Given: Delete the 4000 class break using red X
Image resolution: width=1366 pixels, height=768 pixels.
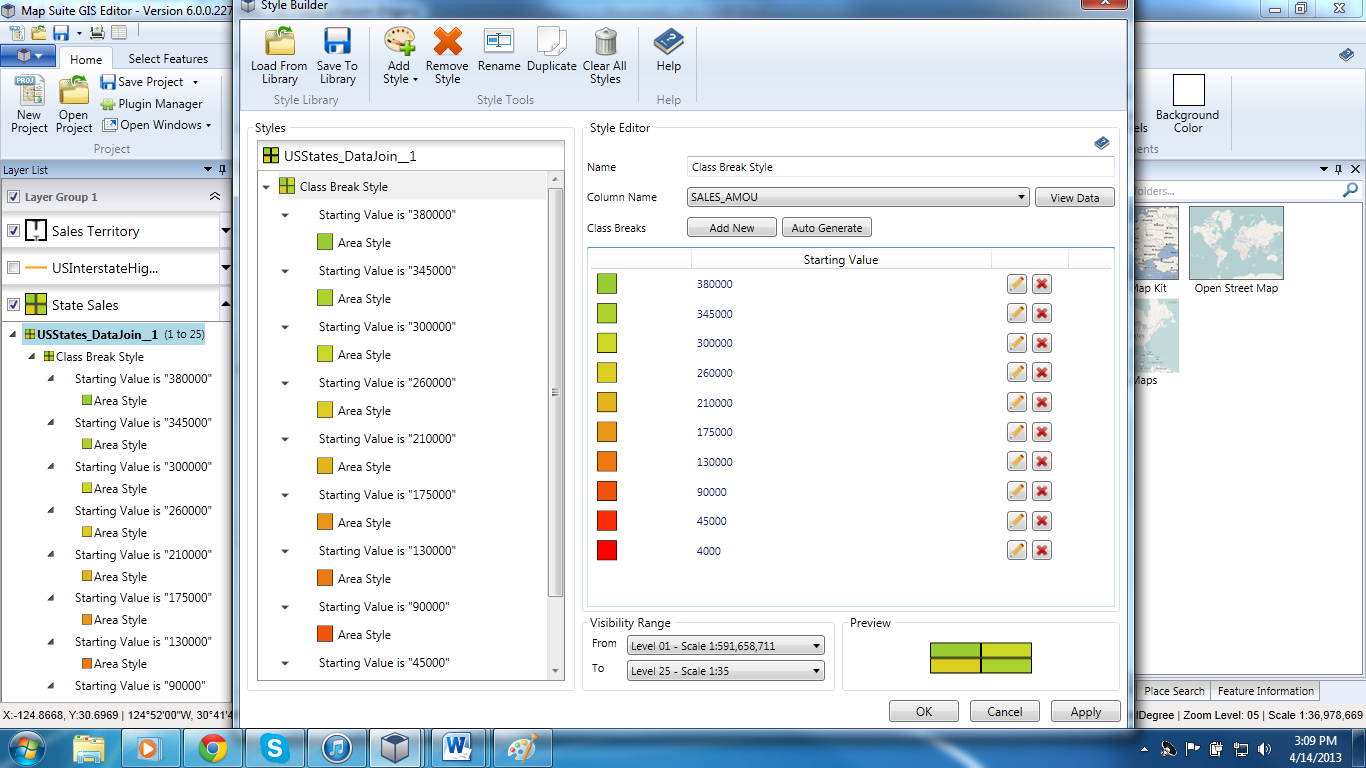Looking at the screenshot, I should pos(1042,551).
